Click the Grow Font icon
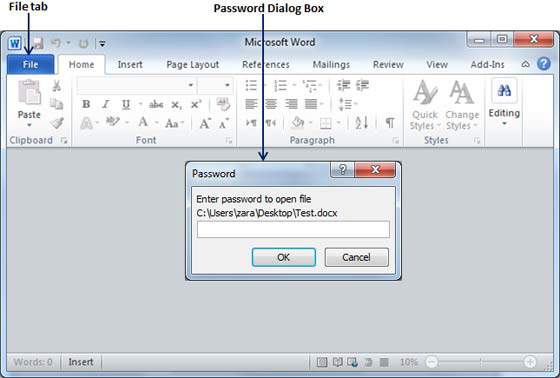 (205, 124)
